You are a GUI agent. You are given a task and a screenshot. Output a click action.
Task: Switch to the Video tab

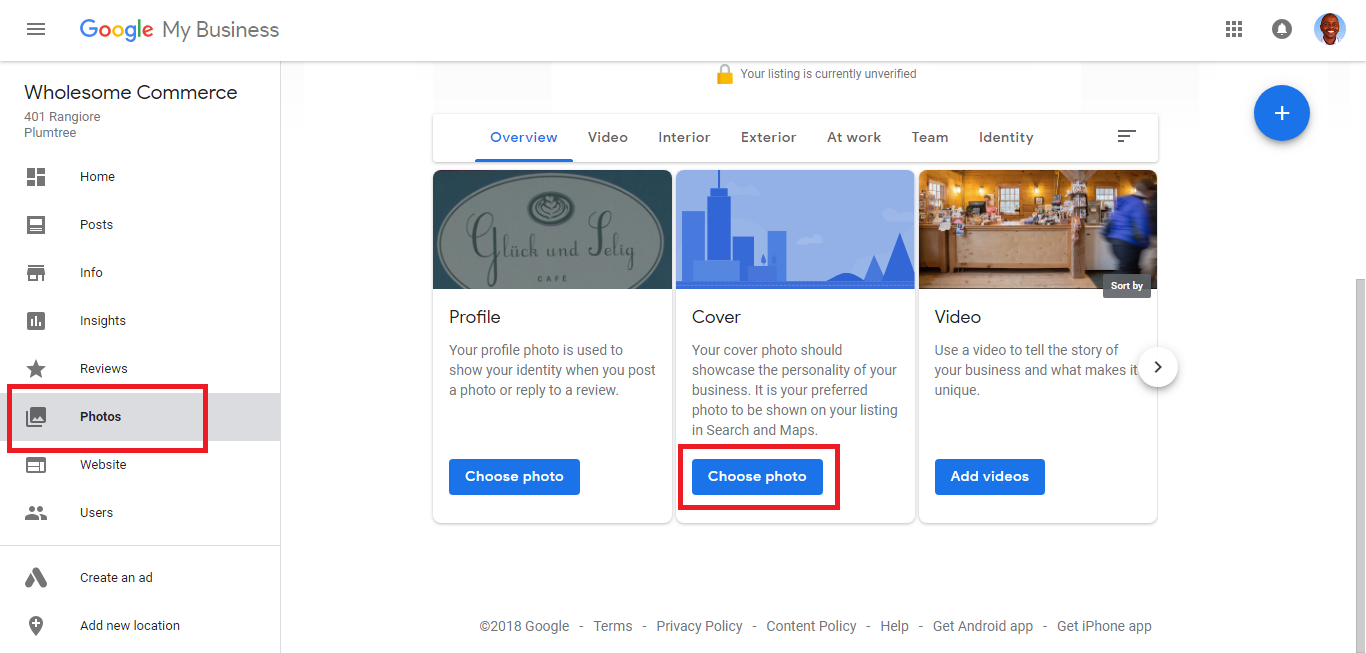[x=608, y=137]
